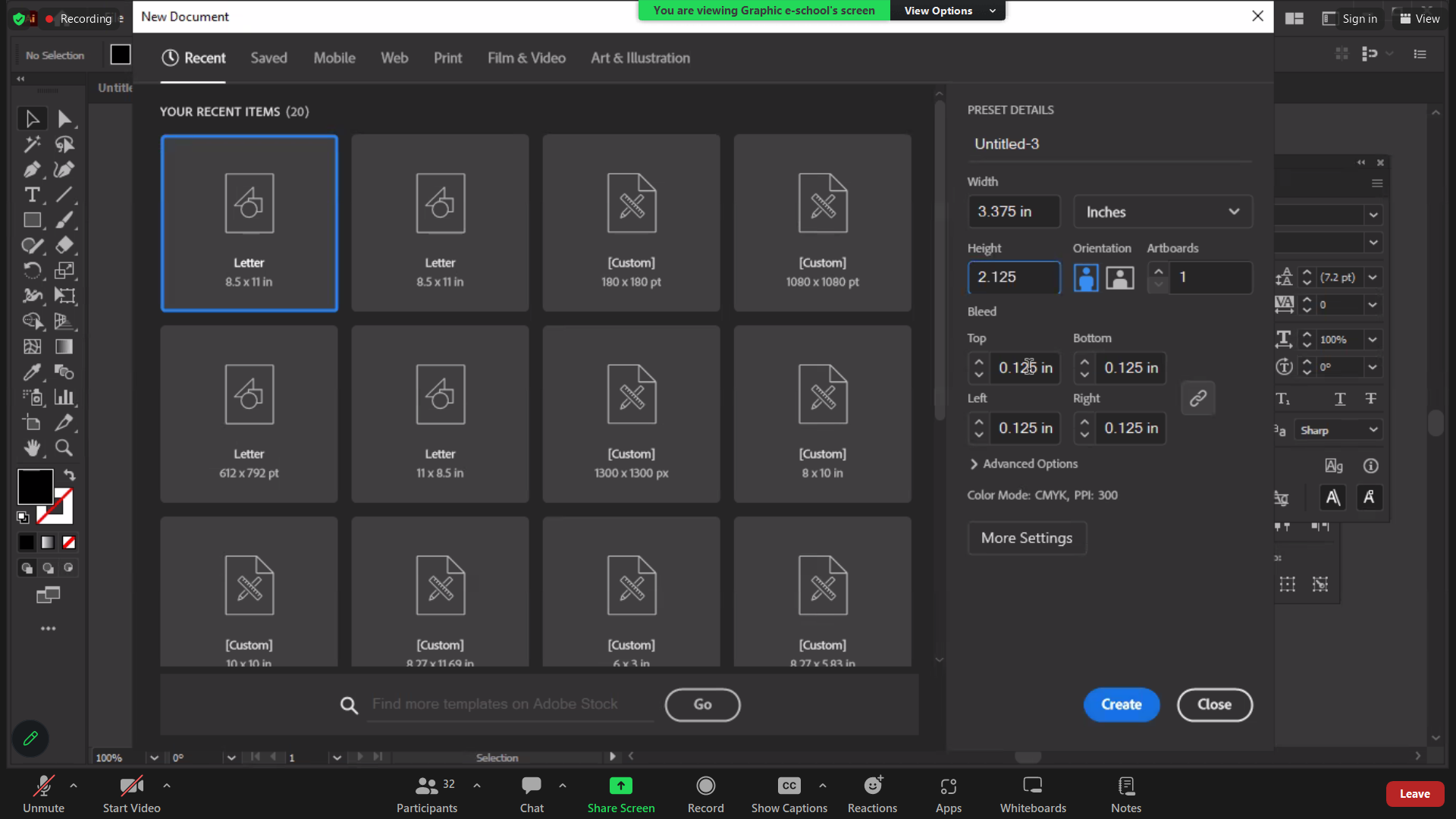The image size is (1456, 819).
Task: Open Edit Toolbar three dots
Action: click(x=48, y=629)
